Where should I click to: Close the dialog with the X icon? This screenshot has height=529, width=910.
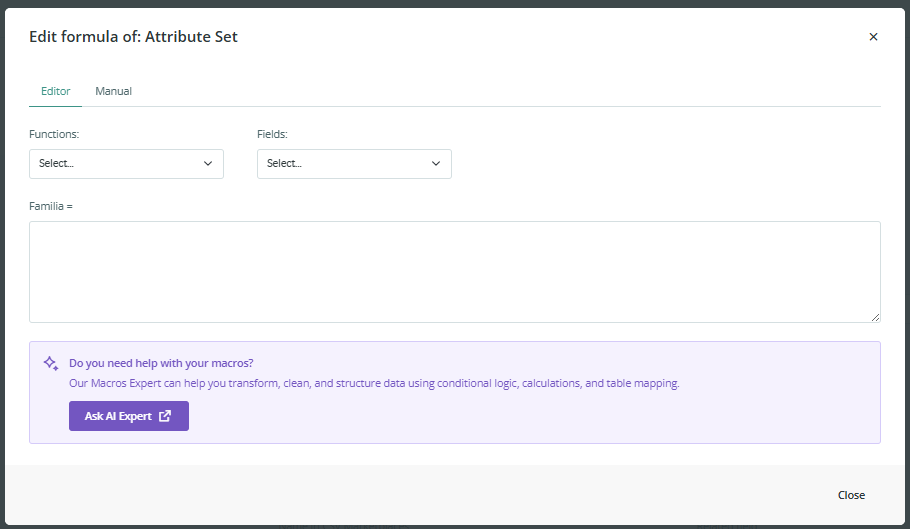[x=873, y=37]
